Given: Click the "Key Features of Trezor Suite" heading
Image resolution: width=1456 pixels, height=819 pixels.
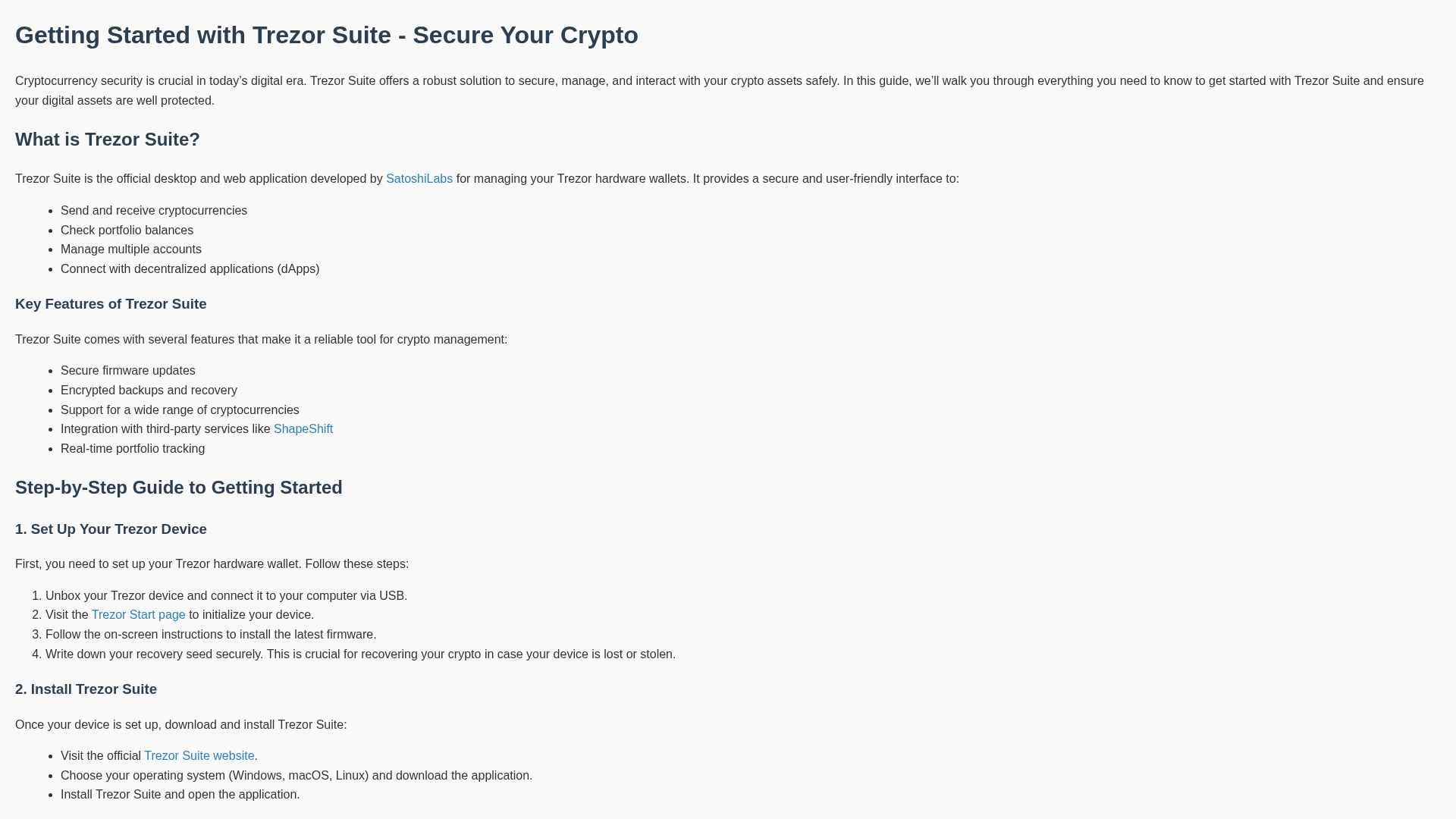Looking at the screenshot, I should [111, 304].
